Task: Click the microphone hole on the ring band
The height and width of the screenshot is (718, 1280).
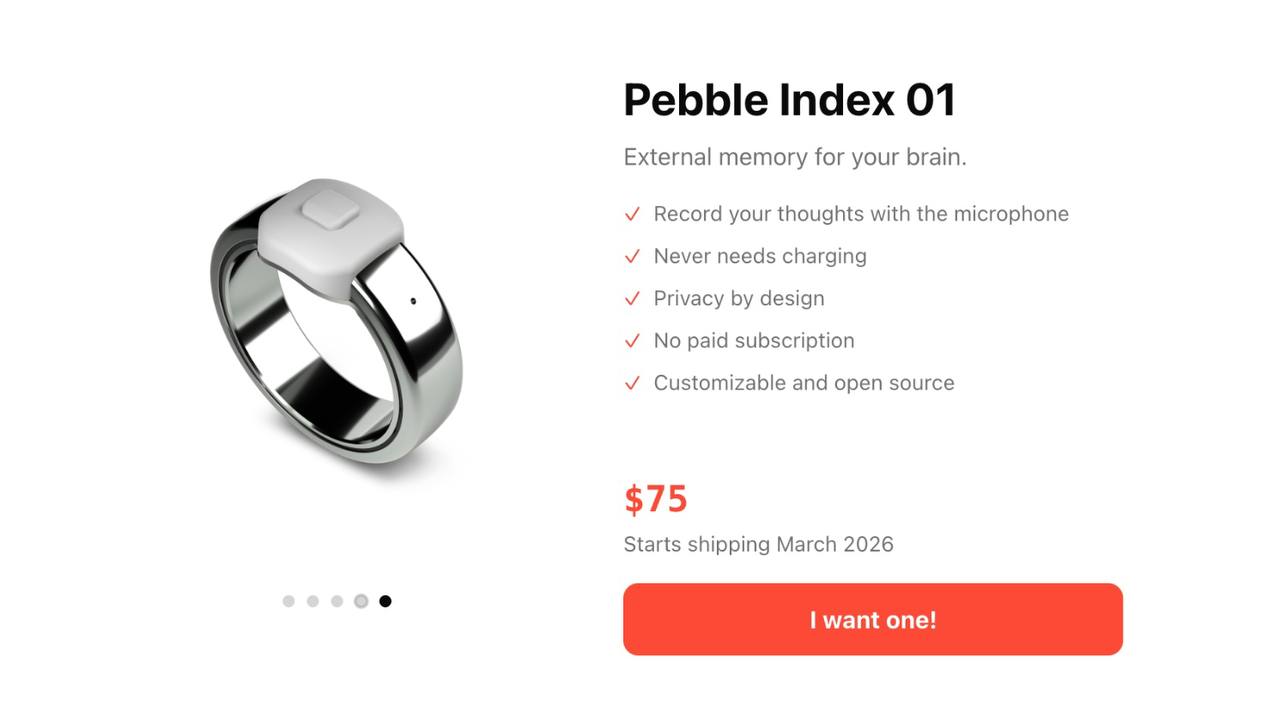Action: [x=414, y=298]
